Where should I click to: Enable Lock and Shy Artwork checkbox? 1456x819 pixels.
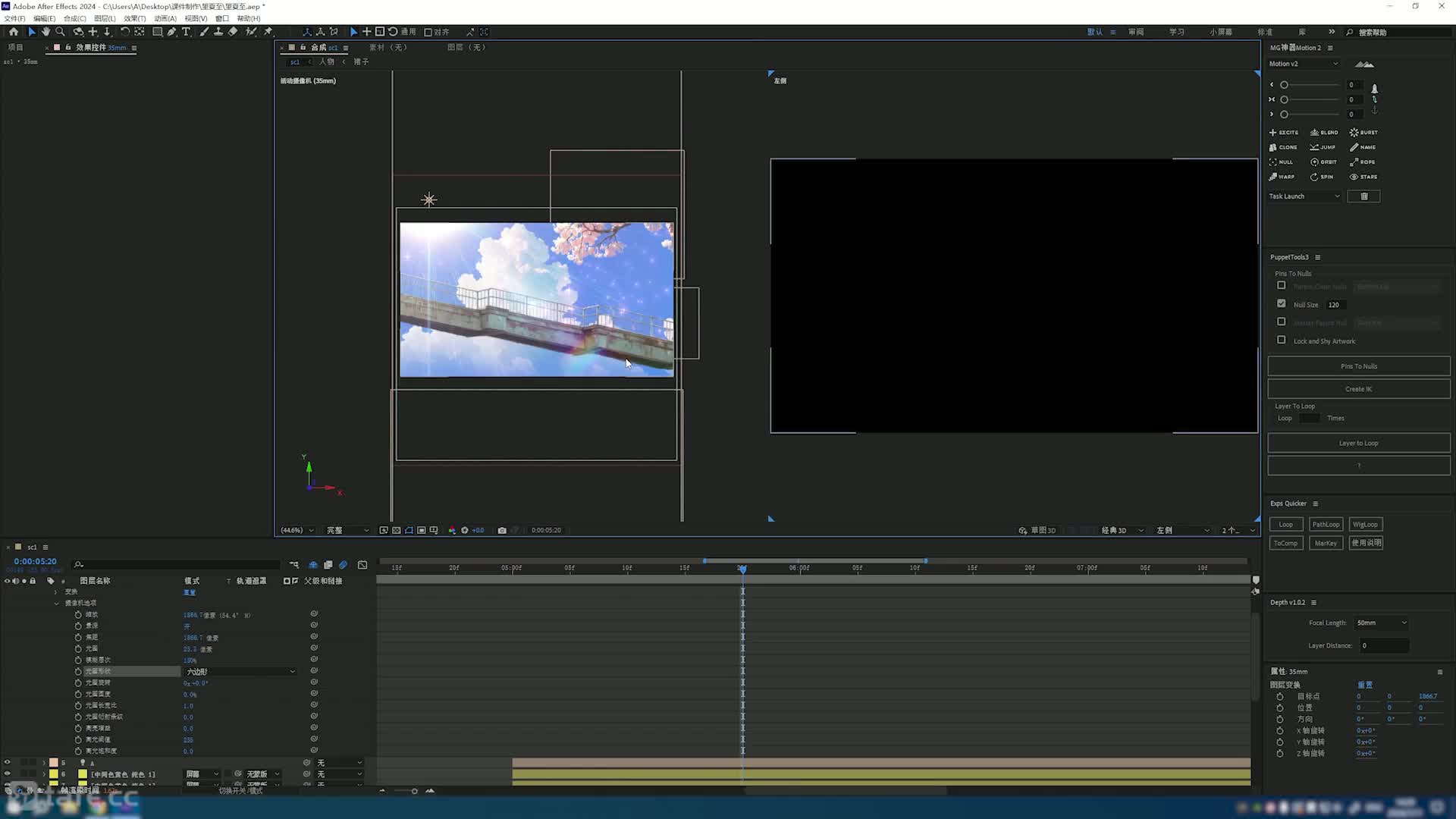1282,340
